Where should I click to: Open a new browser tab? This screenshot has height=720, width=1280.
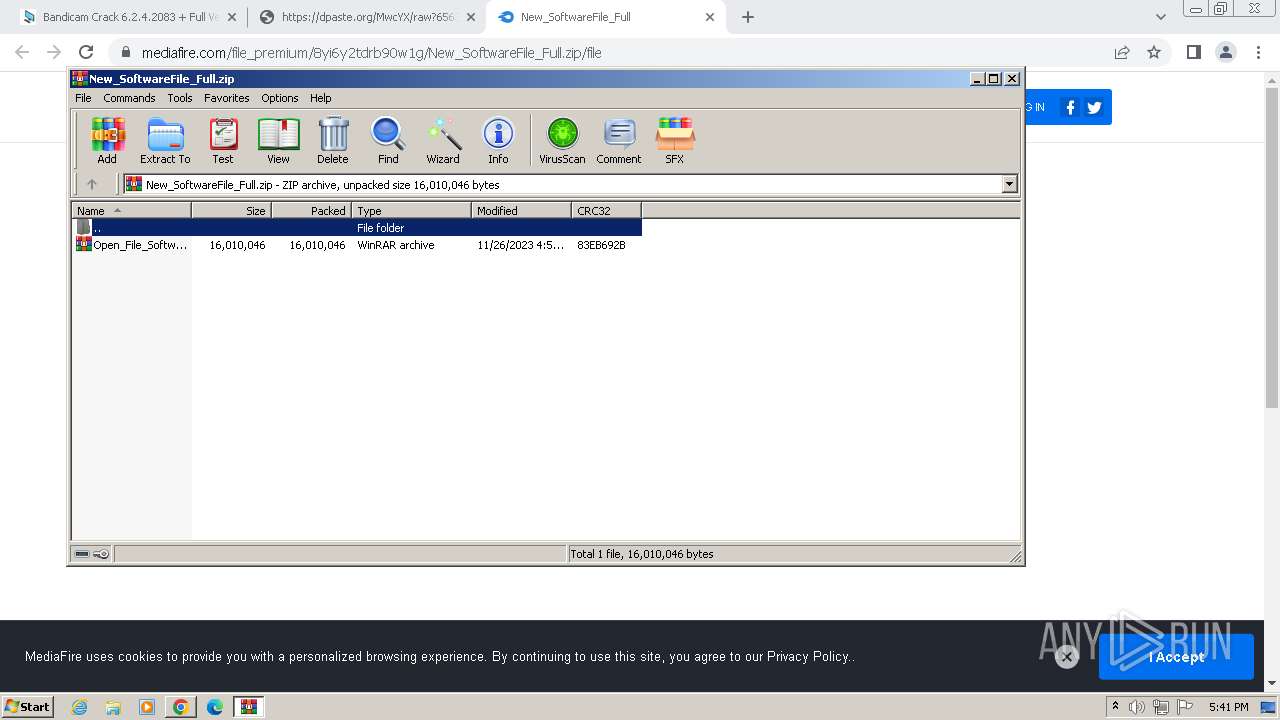tap(748, 17)
